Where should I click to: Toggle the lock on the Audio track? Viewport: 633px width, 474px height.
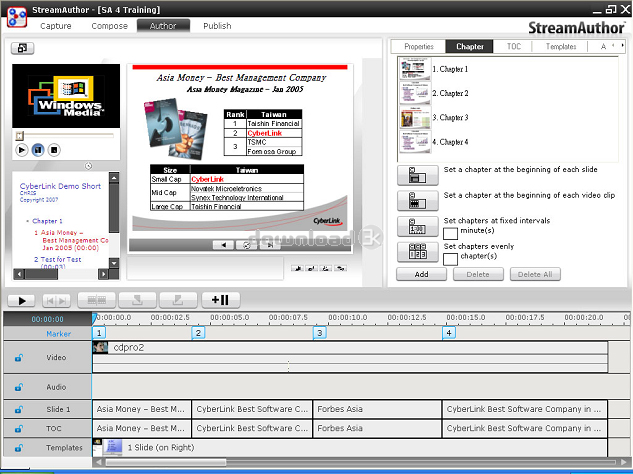pos(19,387)
